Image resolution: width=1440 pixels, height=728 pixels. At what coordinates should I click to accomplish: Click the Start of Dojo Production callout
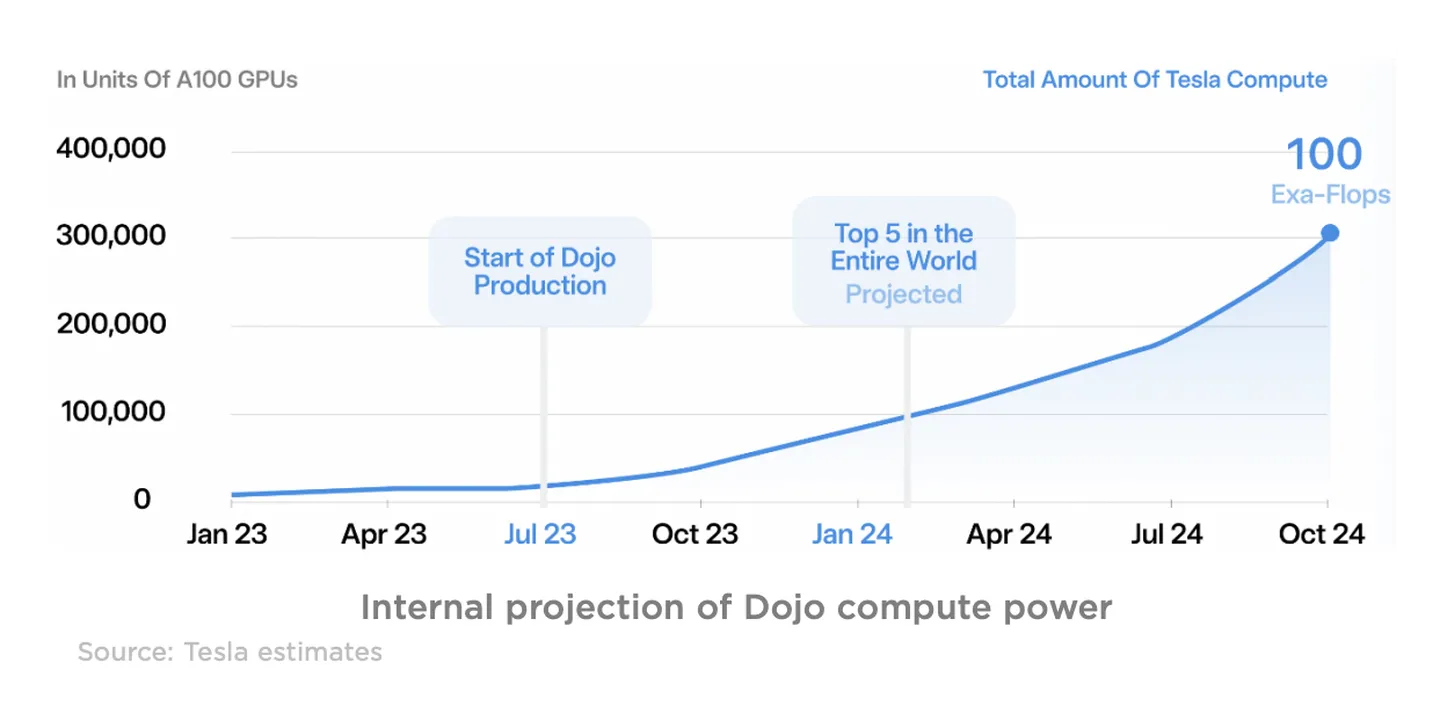[x=540, y=271]
